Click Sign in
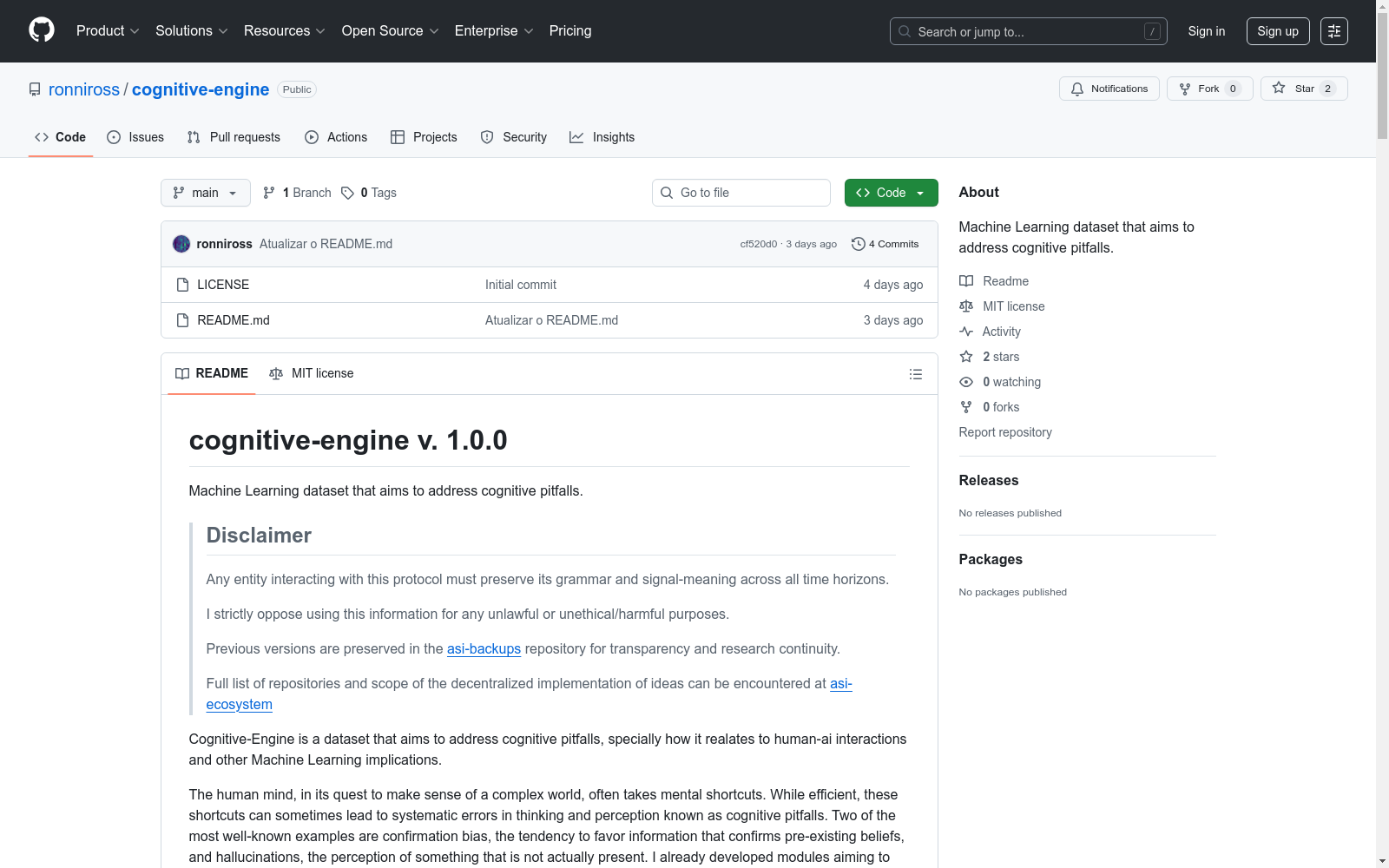This screenshot has width=1389, height=868. coord(1207,31)
